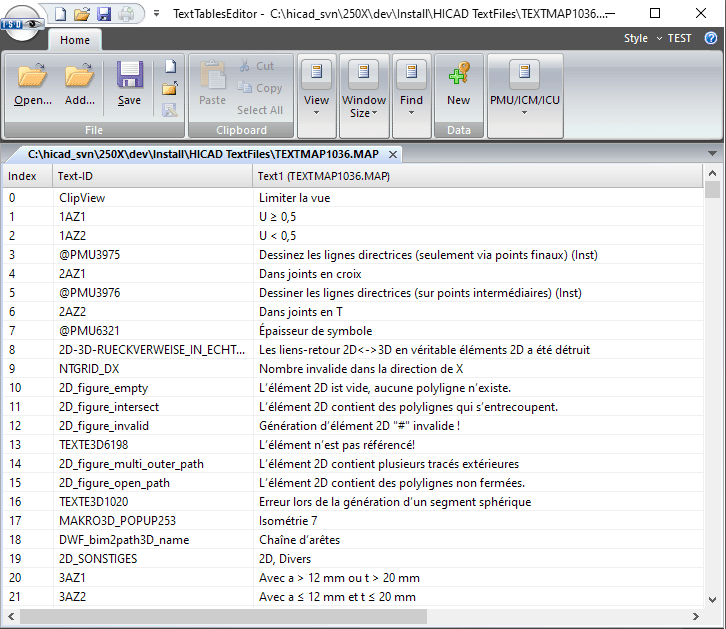Sort by the Text-ID column header
726x629 pixels.
tap(150, 177)
